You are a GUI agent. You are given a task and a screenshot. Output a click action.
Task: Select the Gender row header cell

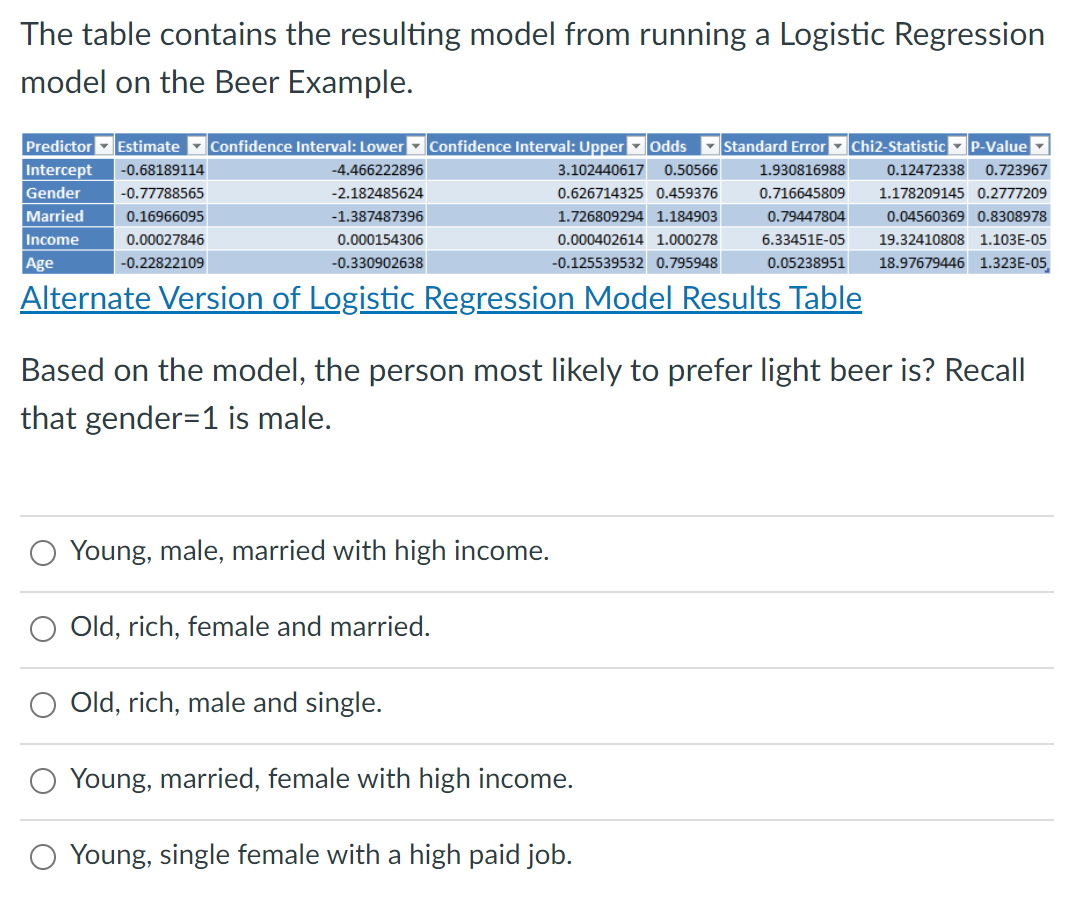[x=60, y=192]
